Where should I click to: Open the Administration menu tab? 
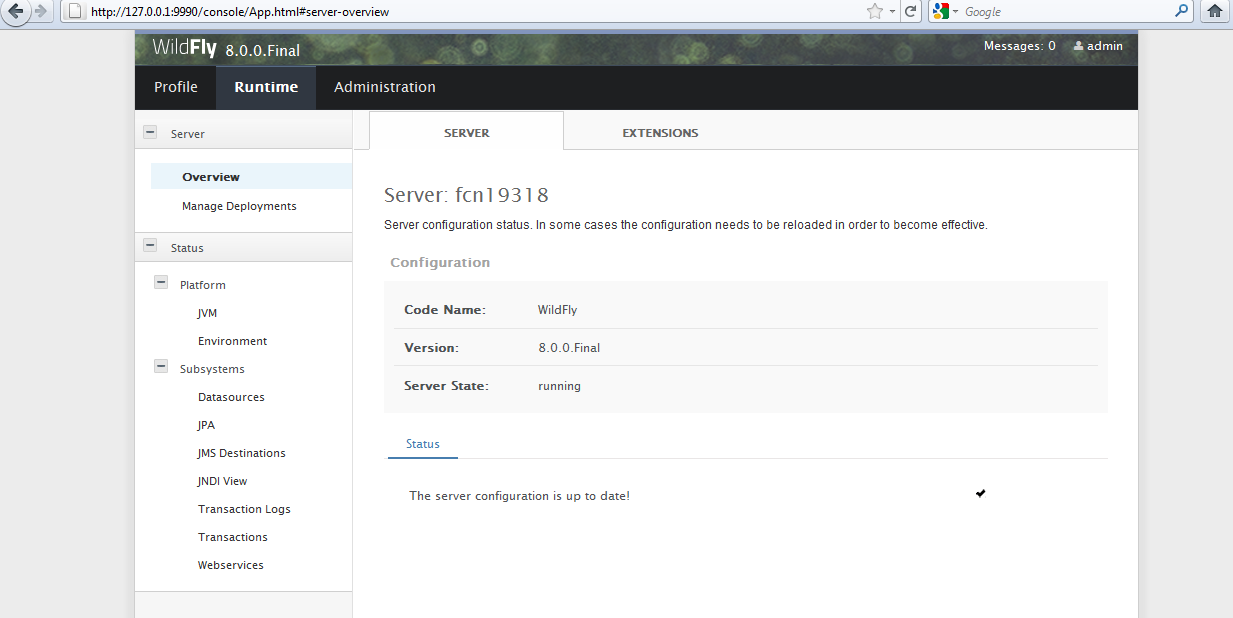(385, 87)
